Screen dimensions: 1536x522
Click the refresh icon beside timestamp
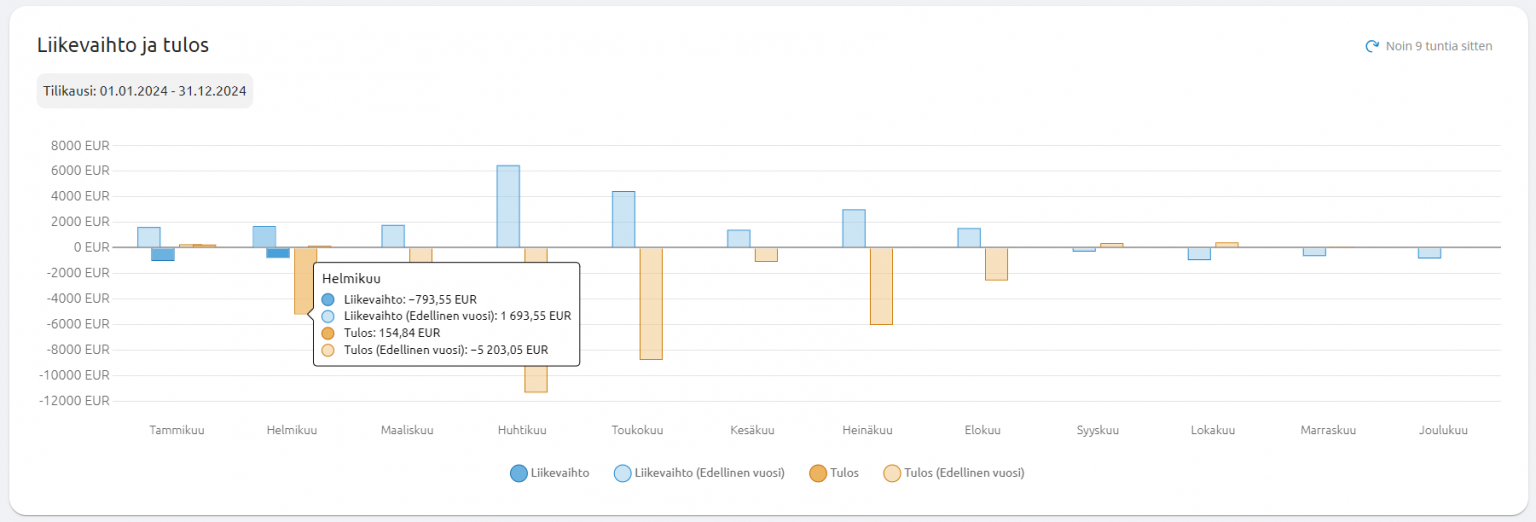(1372, 46)
